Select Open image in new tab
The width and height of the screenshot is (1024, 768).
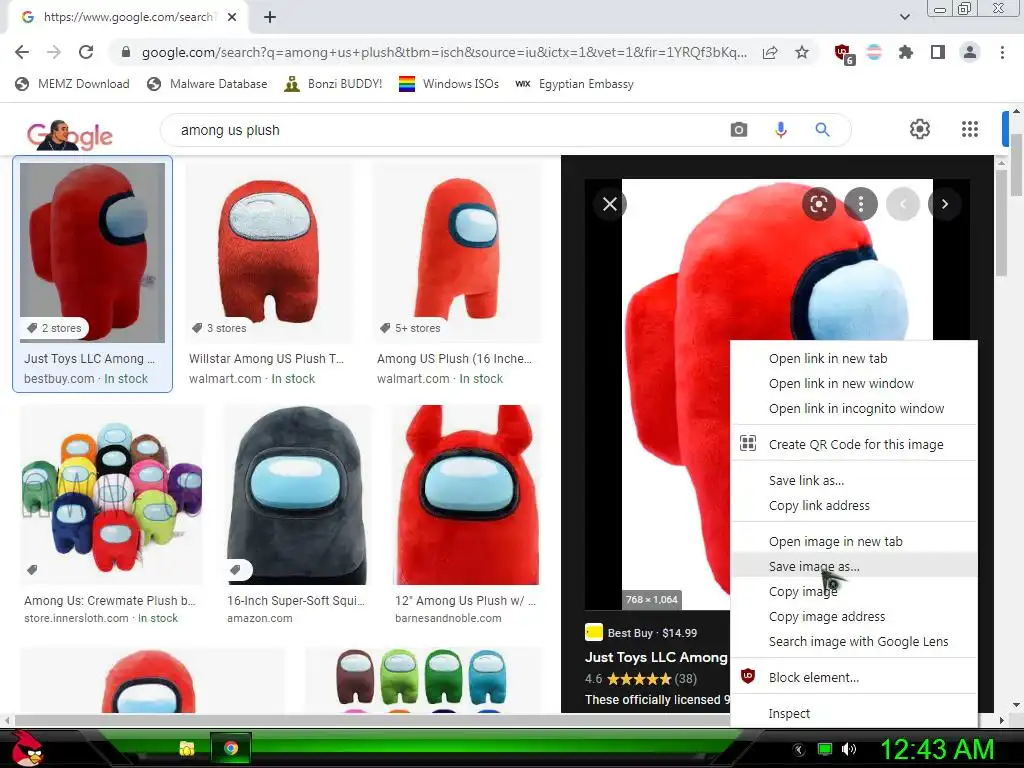click(854, 541)
